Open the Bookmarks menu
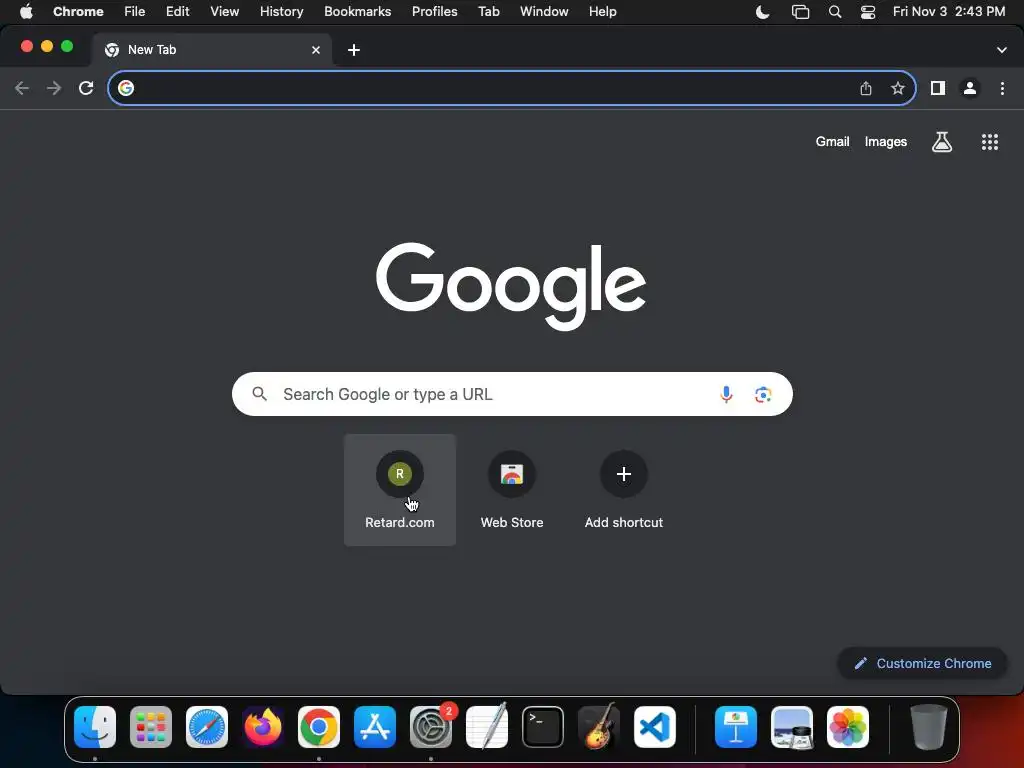The width and height of the screenshot is (1024, 768). (x=358, y=12)
